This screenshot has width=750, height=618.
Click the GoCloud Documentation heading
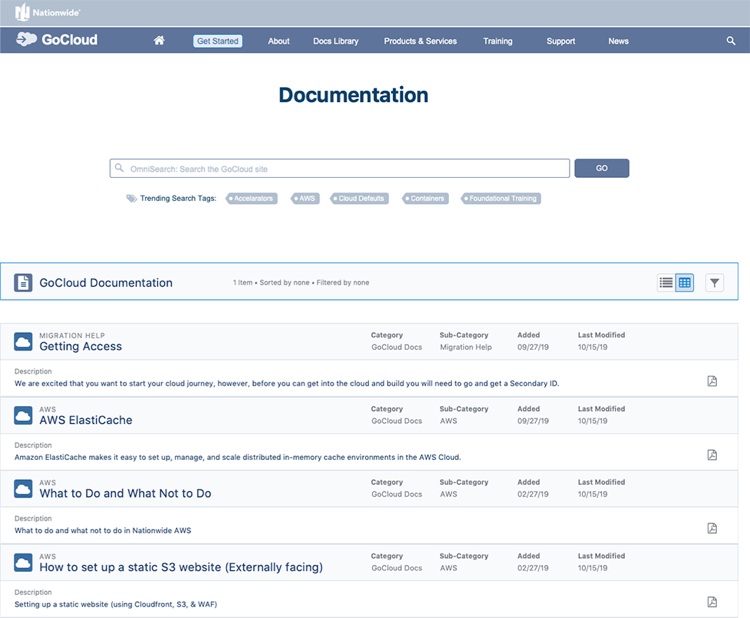pos(106,283)
